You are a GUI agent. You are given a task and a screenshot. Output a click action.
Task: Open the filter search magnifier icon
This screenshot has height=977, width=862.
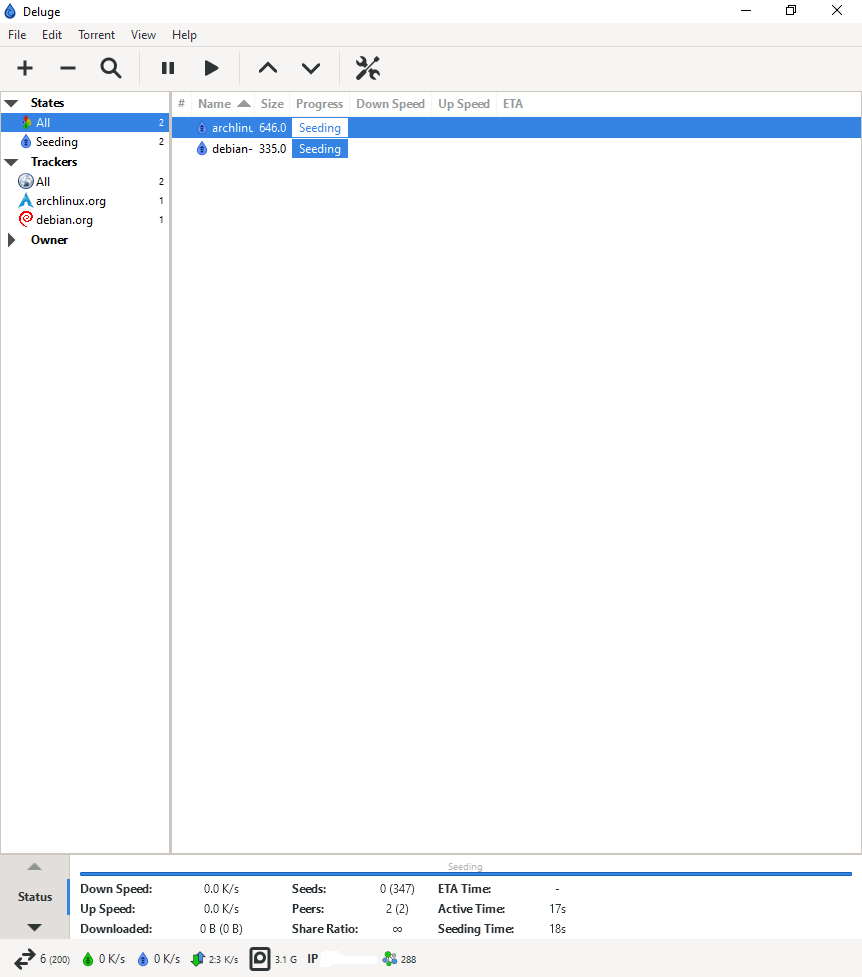[111, 68]
